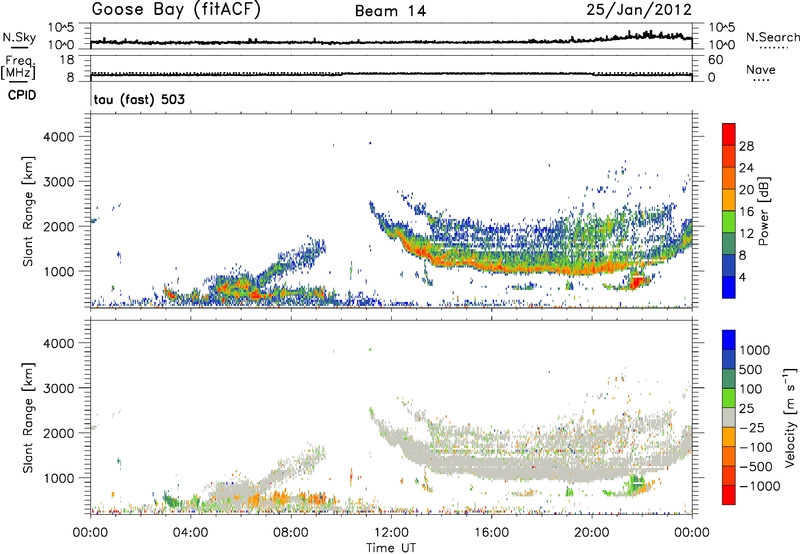800x554 pixels.
Task: Click the N.Search legend label
Action: [772, 37]
